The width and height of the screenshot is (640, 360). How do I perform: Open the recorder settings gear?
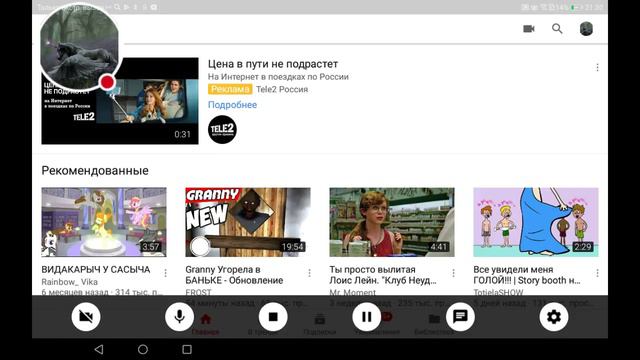coord(554,317)
